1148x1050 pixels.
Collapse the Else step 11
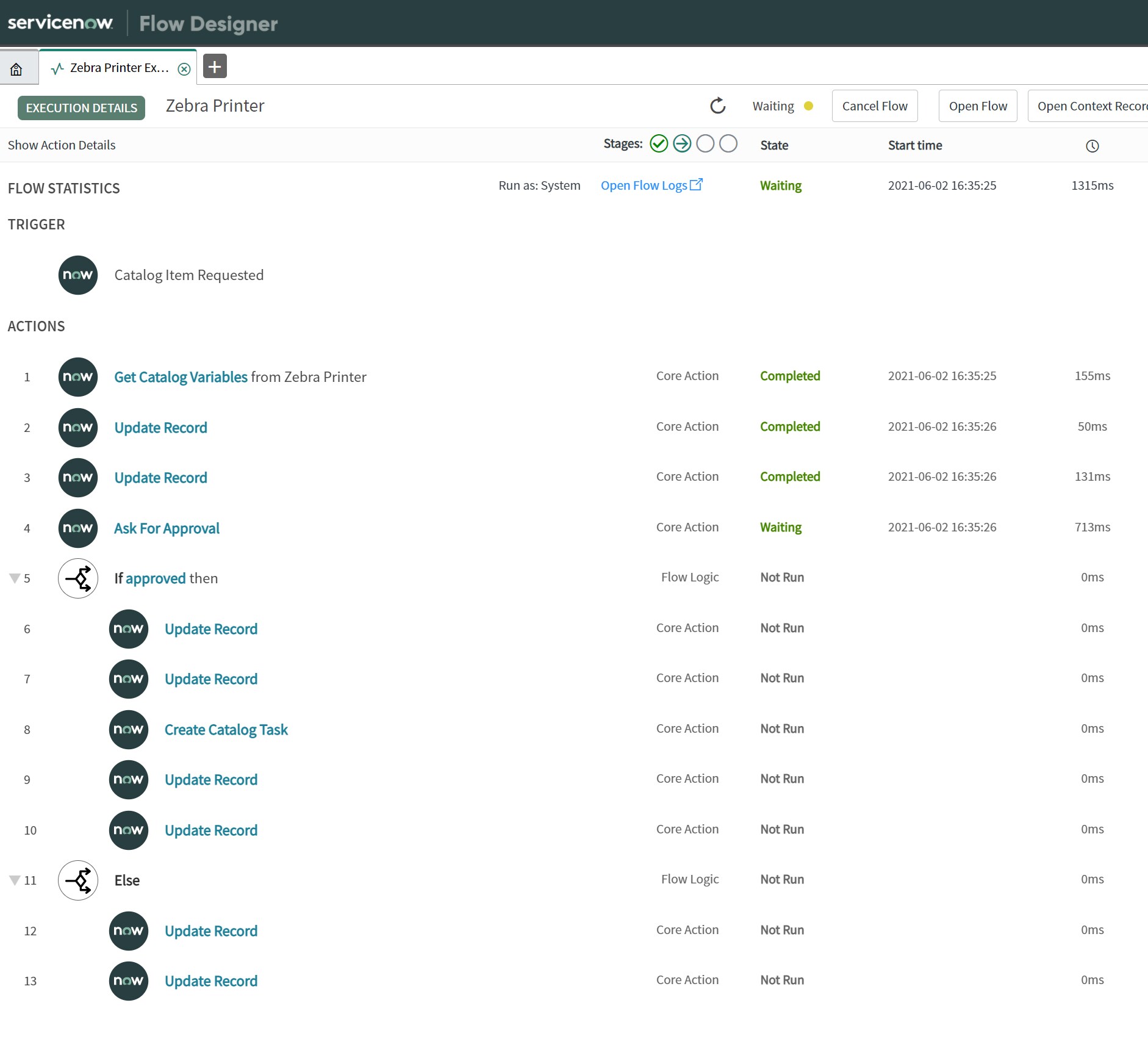[x=15, y=880]
